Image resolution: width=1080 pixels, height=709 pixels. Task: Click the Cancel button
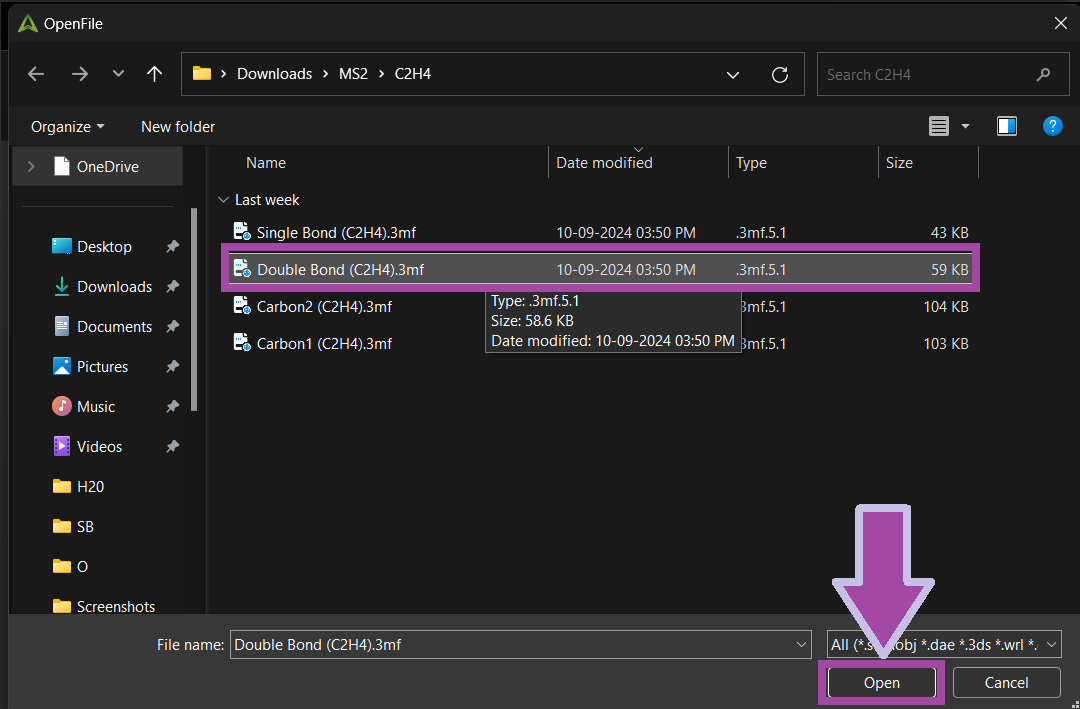pyautogui.click(x=1006, y=683)
